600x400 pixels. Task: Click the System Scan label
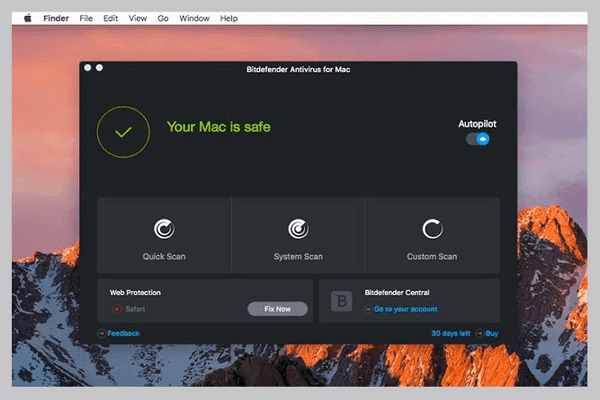click(298, 256)
